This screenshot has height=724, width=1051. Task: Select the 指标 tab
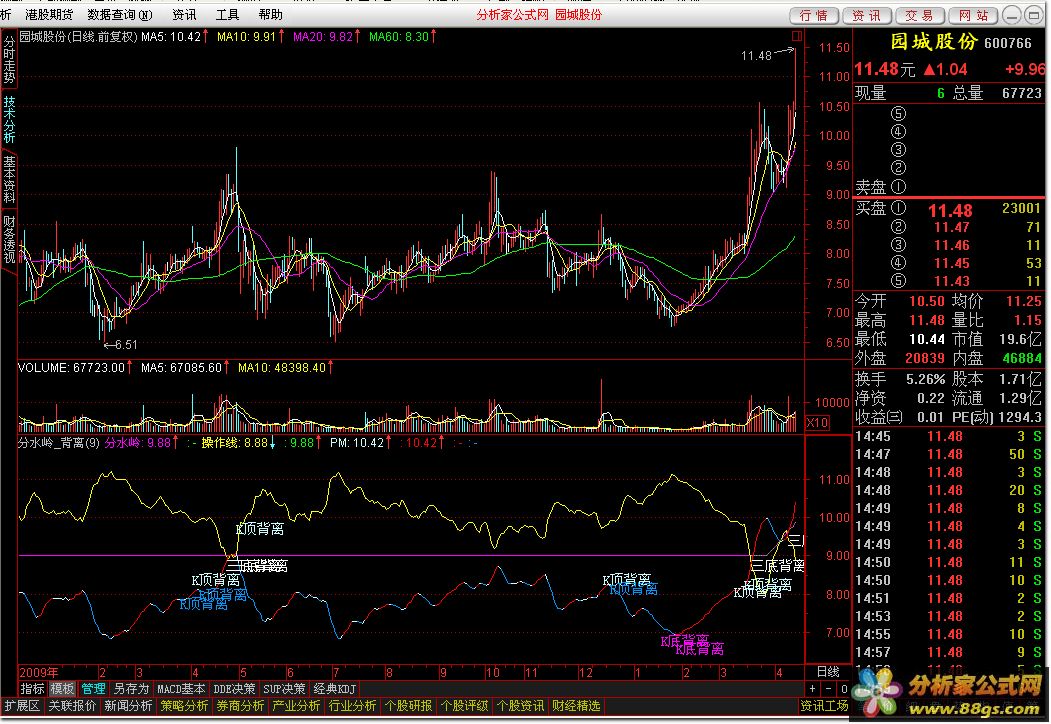[x=32, y=688]
